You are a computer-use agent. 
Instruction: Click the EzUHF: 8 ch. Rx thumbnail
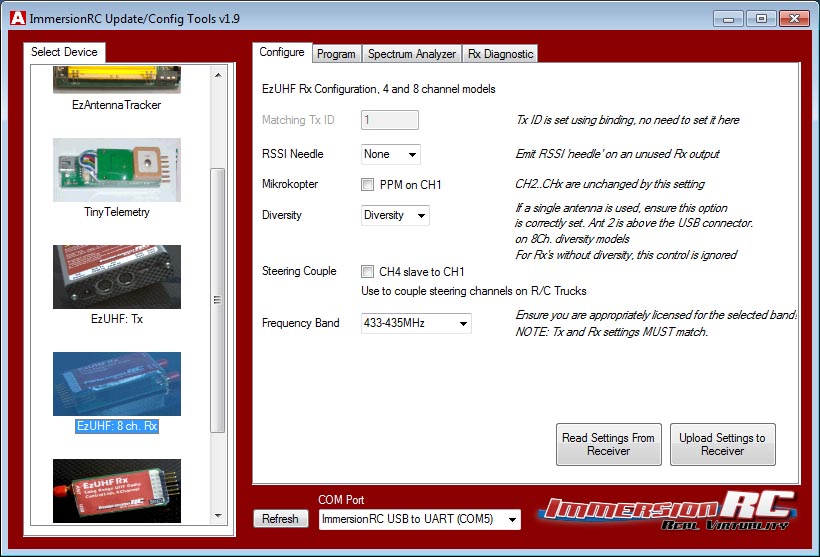click(117, 384)
